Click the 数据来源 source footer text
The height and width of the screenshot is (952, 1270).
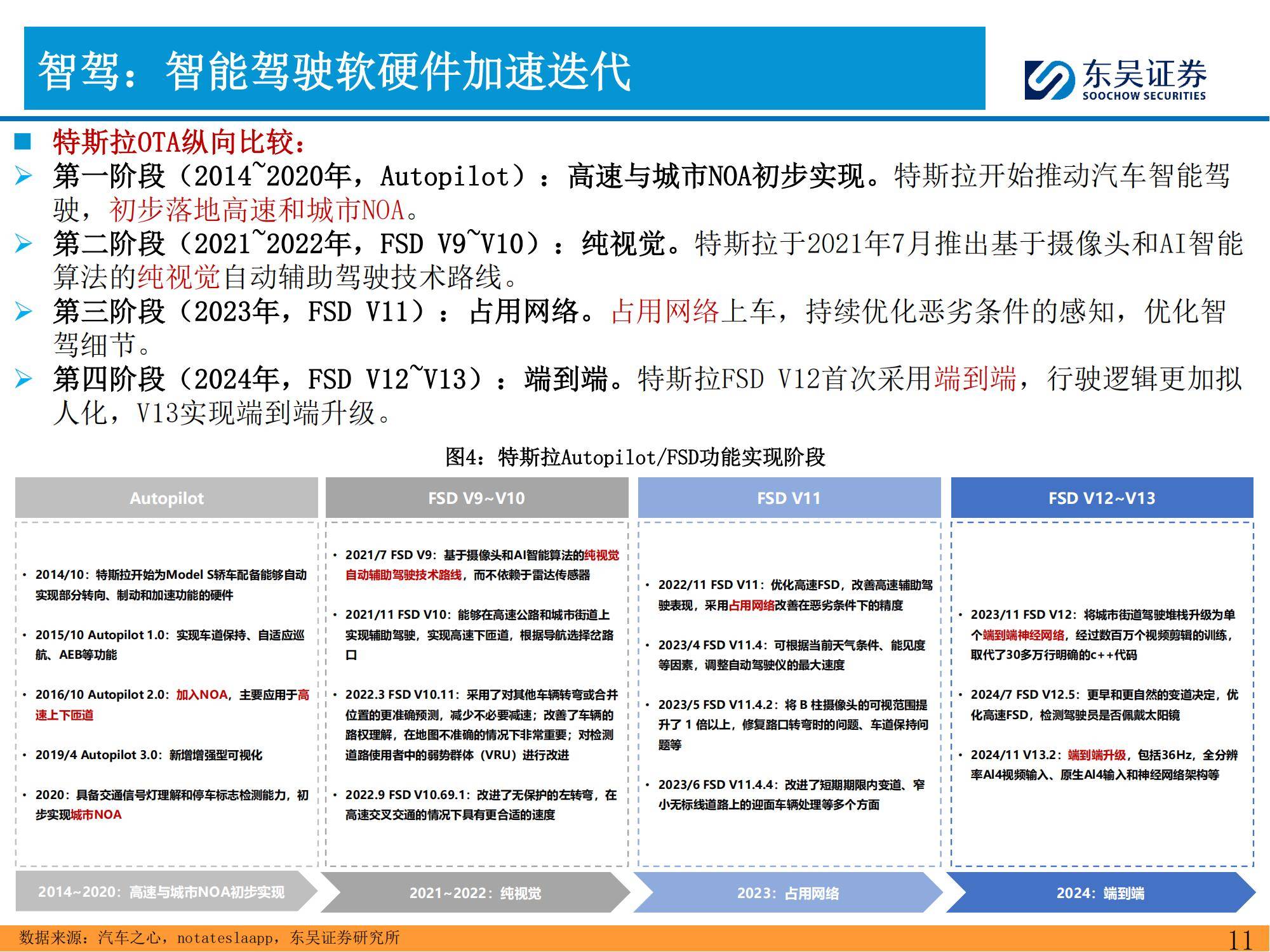point(210,937)
